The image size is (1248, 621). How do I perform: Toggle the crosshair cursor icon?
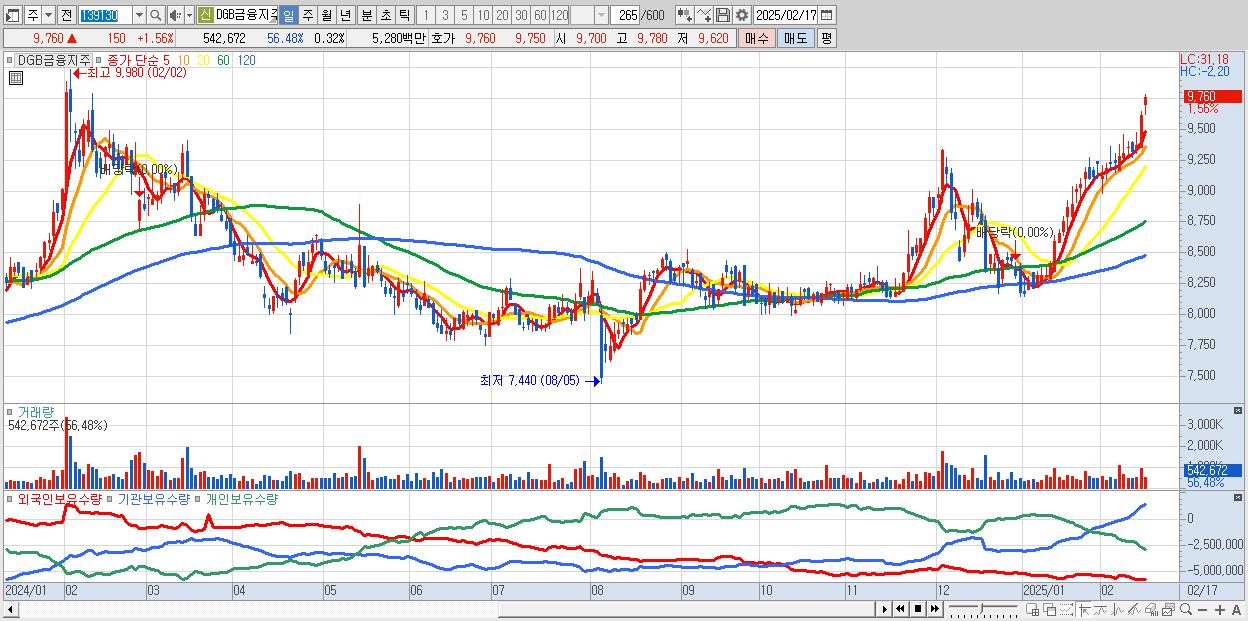click(x=1085, y=609)
